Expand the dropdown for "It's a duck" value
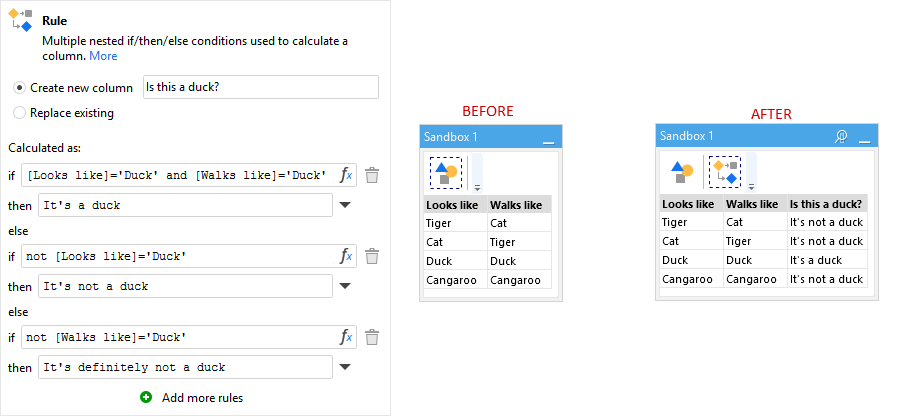The height and width of the screenshot is (416, 900). (x=345, y=205)
